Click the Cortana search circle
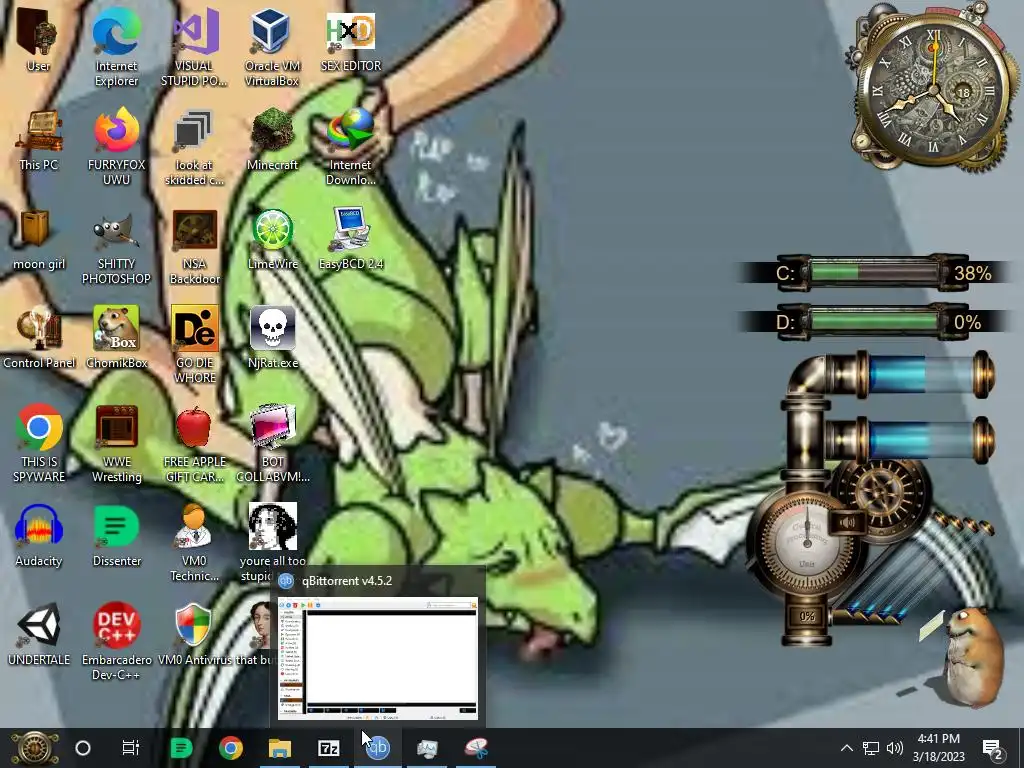The image size is (1024, 768). (x=83, y=748)
